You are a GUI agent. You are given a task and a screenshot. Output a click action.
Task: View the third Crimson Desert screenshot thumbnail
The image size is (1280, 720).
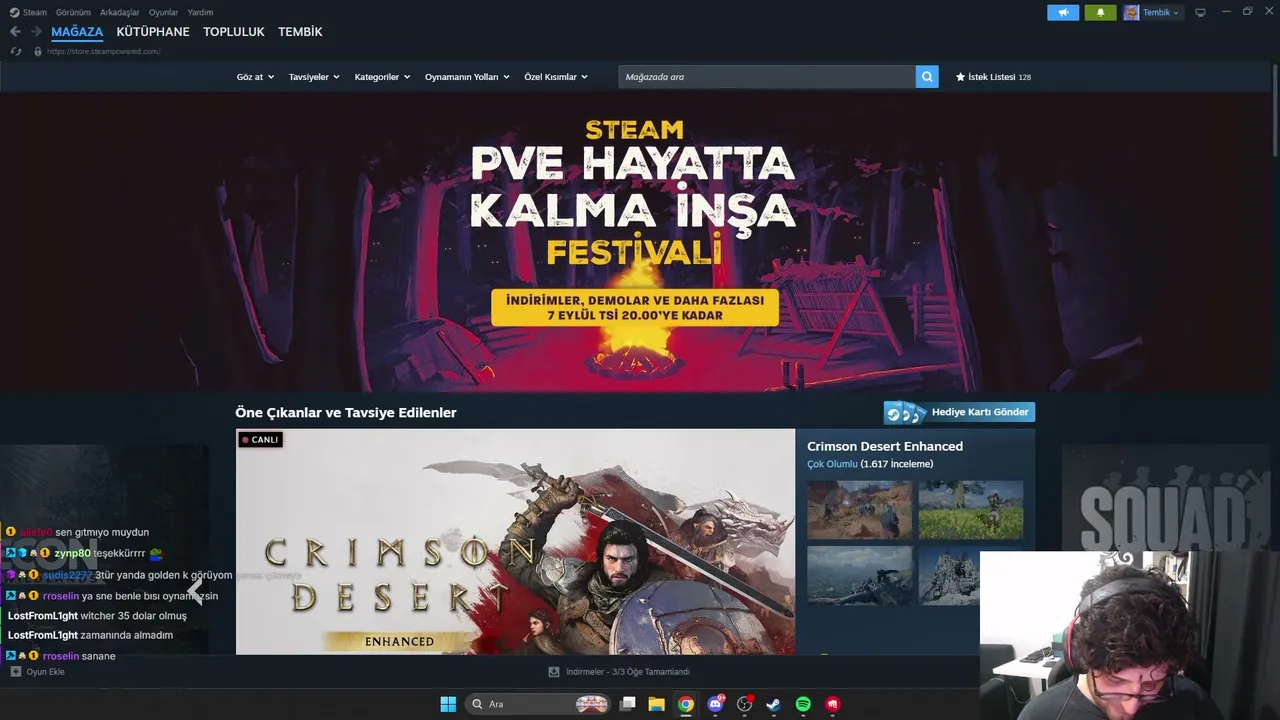click(x=860, y=575)
